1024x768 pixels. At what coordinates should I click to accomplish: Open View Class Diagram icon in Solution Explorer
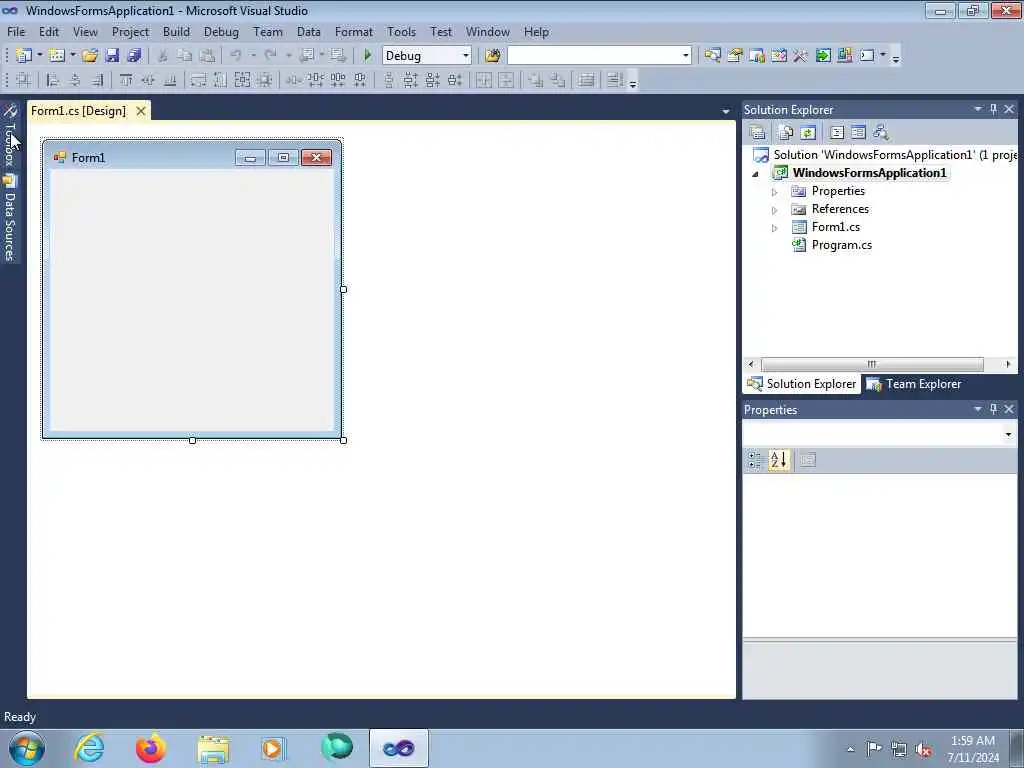coord(880,133)
